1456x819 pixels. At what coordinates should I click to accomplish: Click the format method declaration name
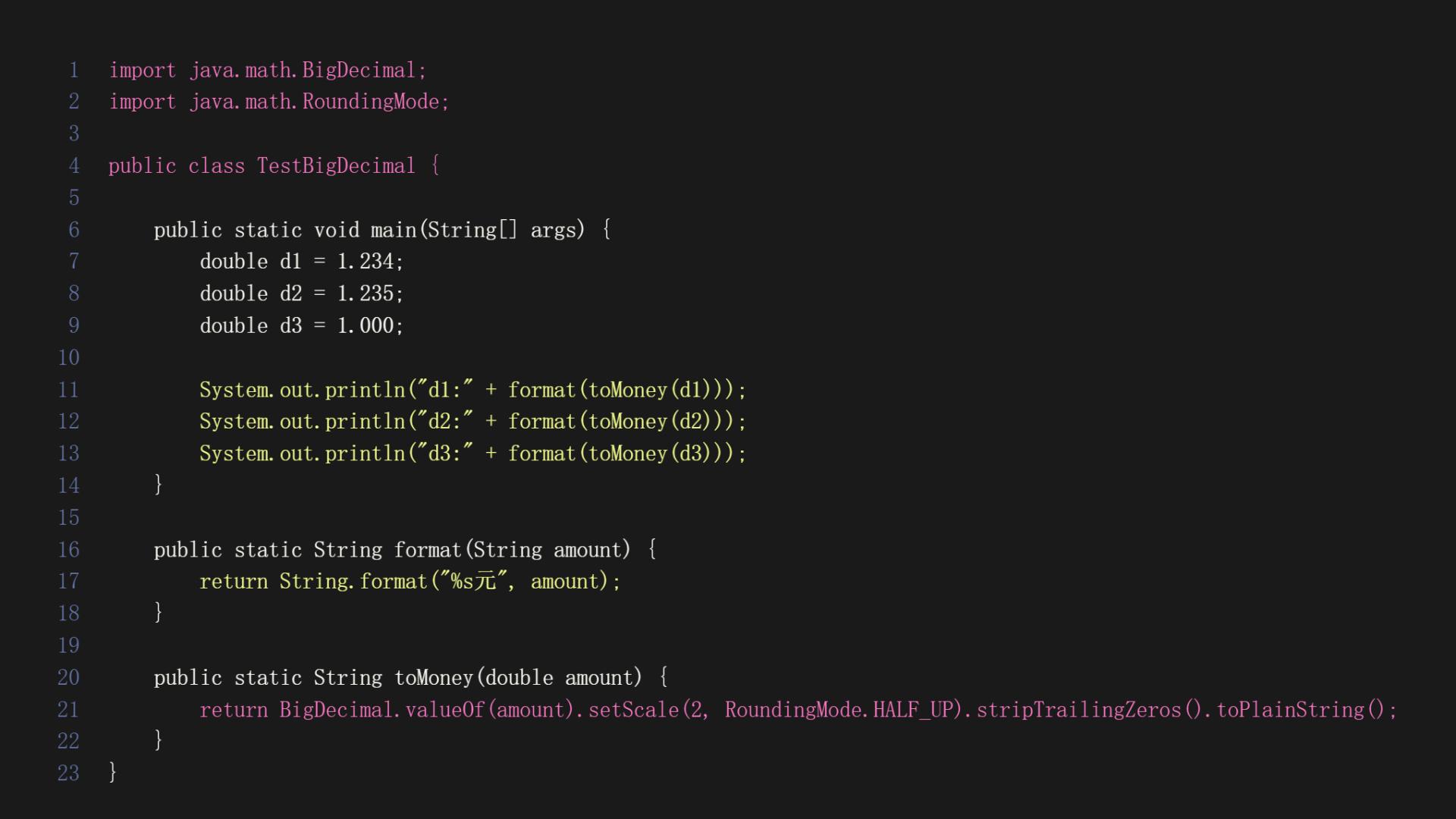[x=428, y=550]
